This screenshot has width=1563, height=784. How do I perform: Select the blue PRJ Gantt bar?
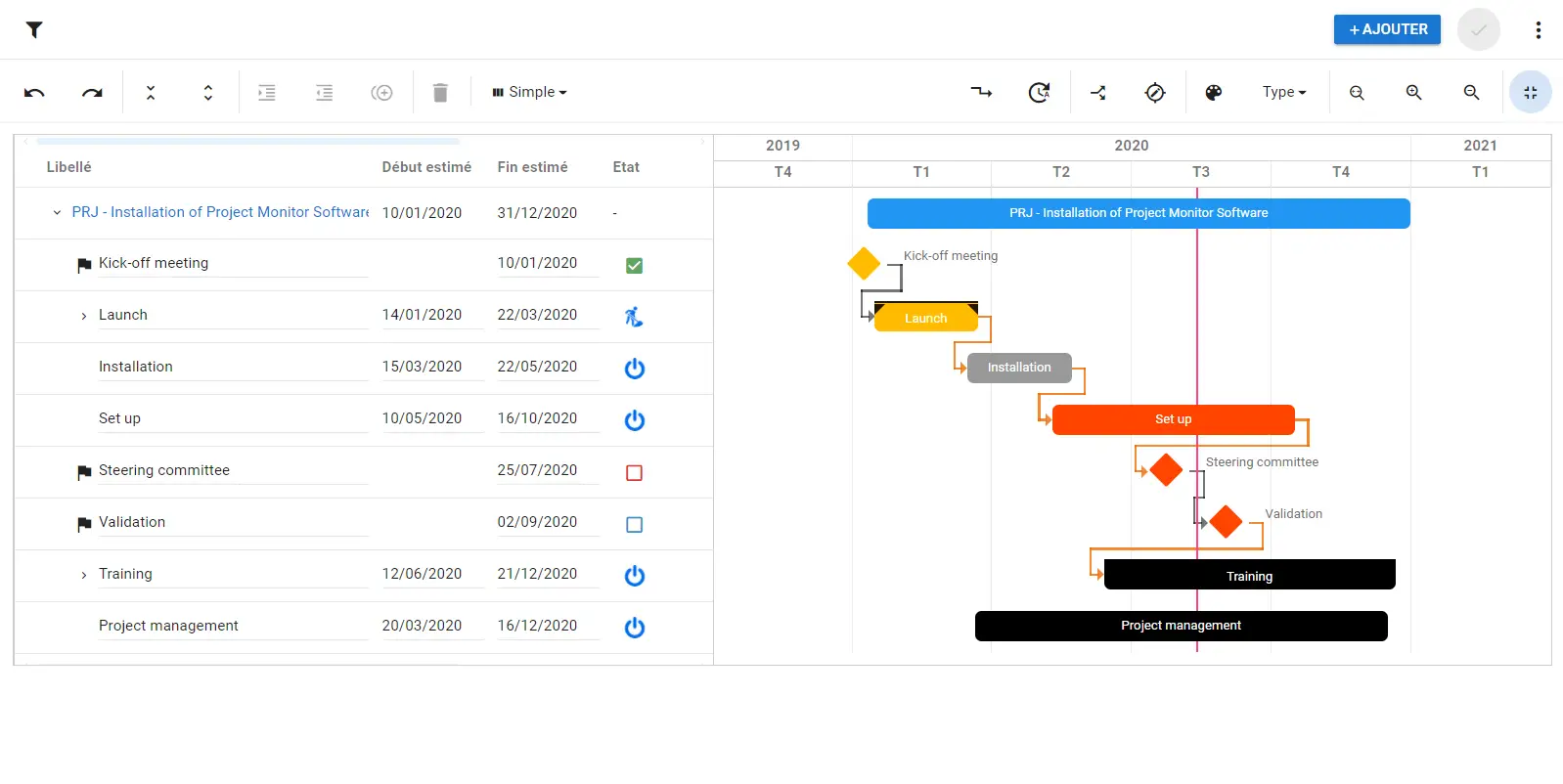coord(1139,213)
